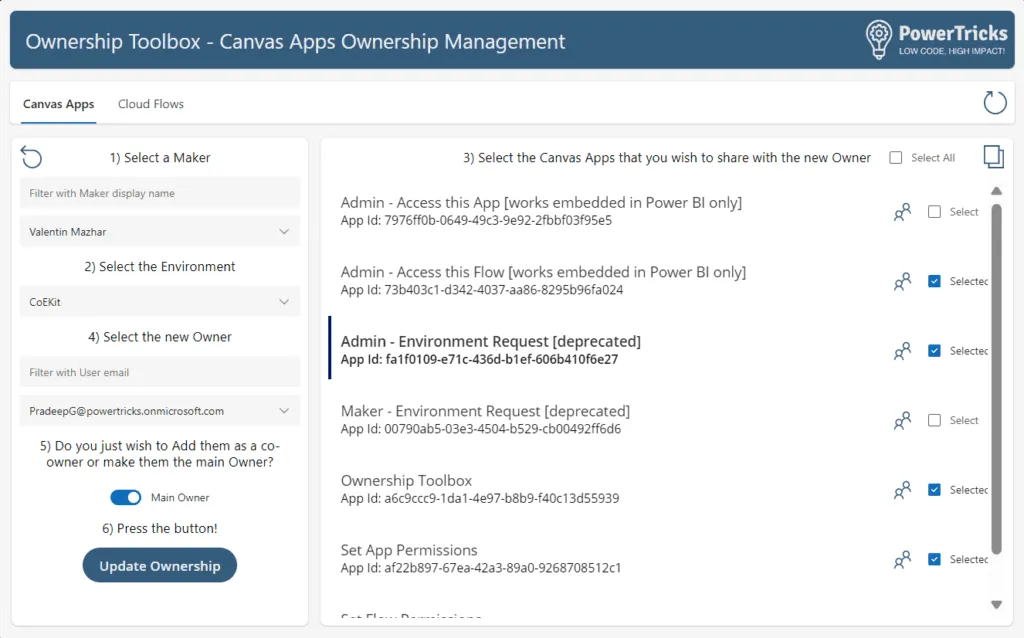The width and height of the screenshot is (1024, 638).
Task: Reset the selections with the undo arrow icon
Action: (31, 157)
